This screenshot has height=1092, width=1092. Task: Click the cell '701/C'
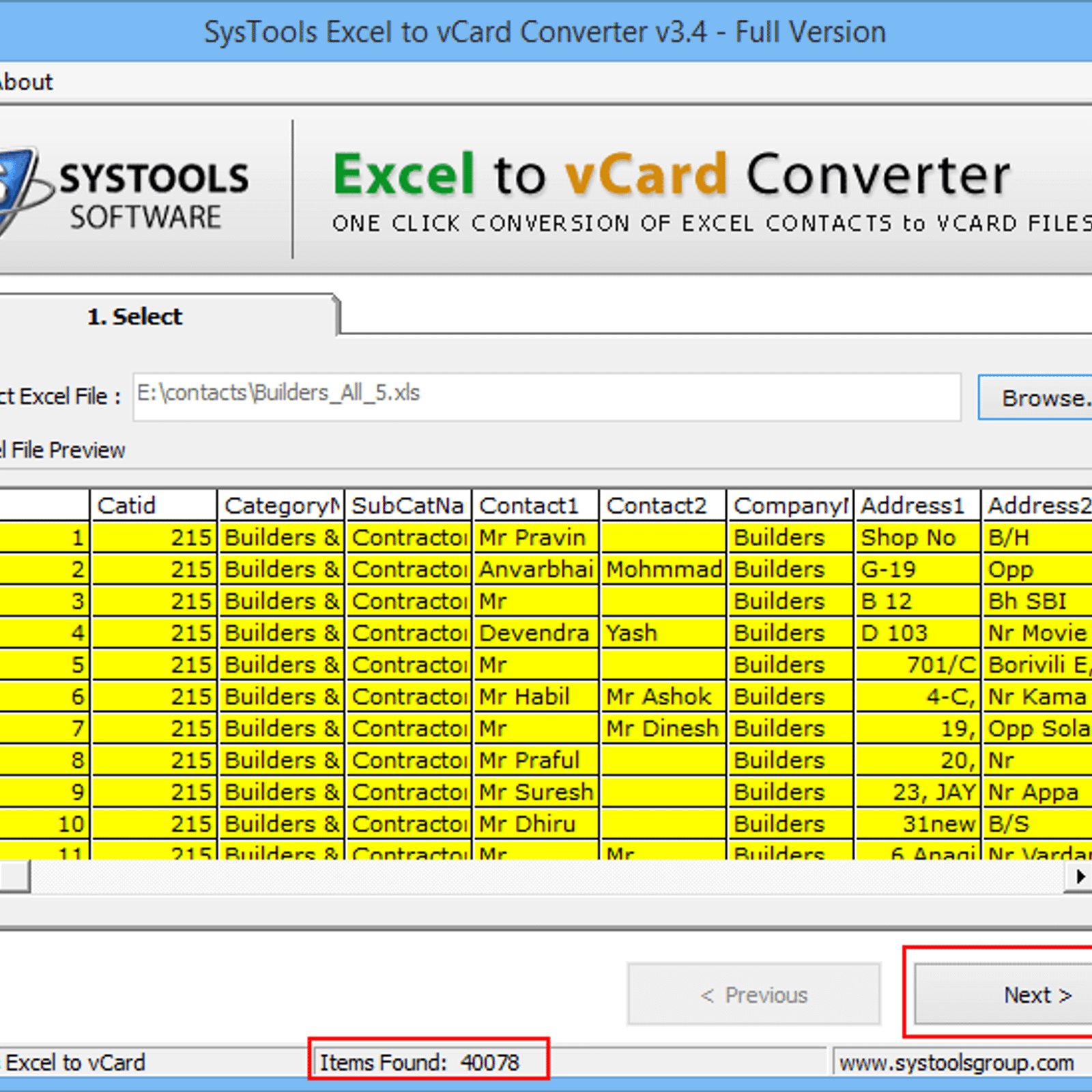point(918,665)
